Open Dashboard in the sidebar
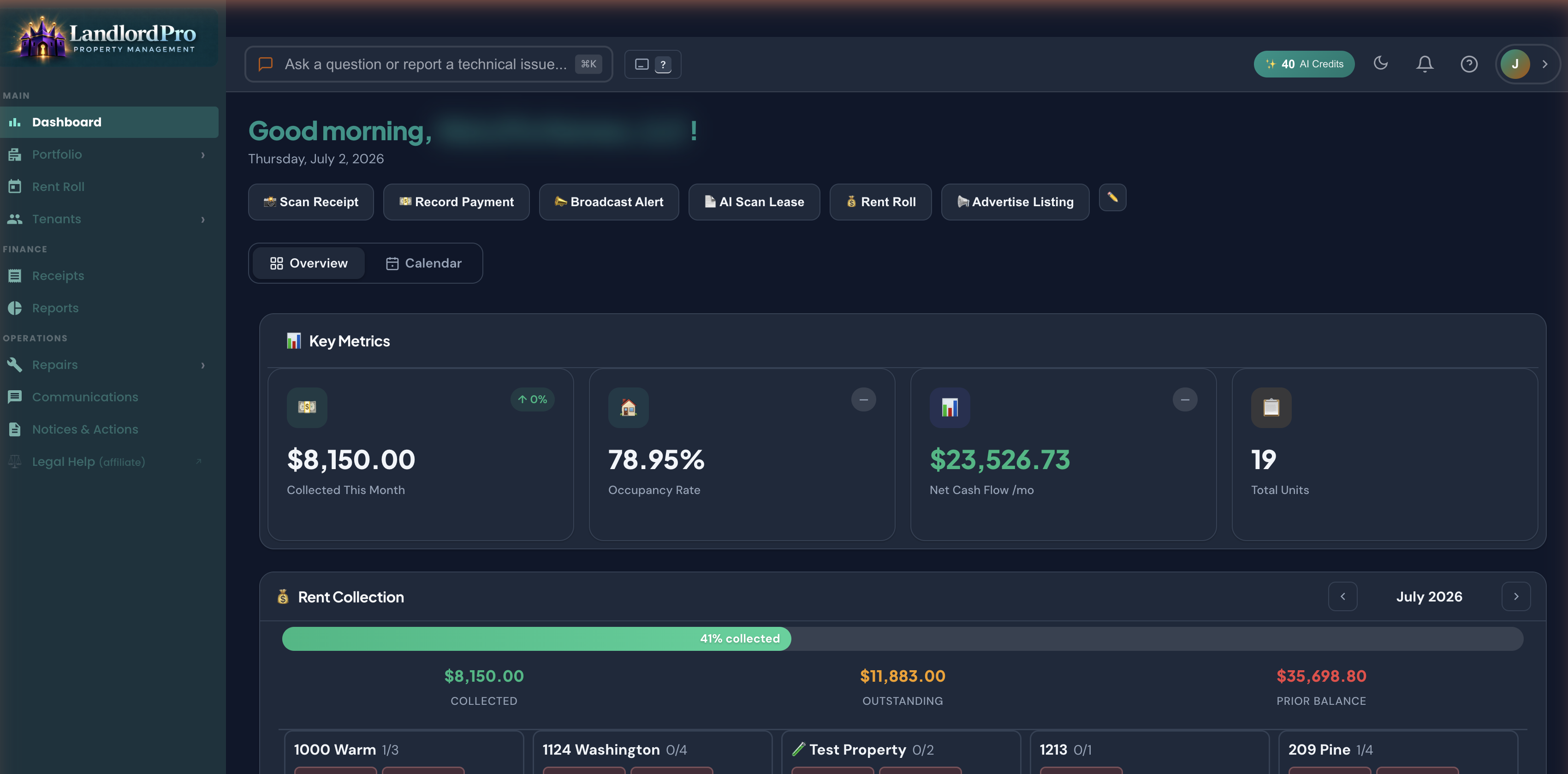This screenshot has height=774, width=1568. click(109, 122)
